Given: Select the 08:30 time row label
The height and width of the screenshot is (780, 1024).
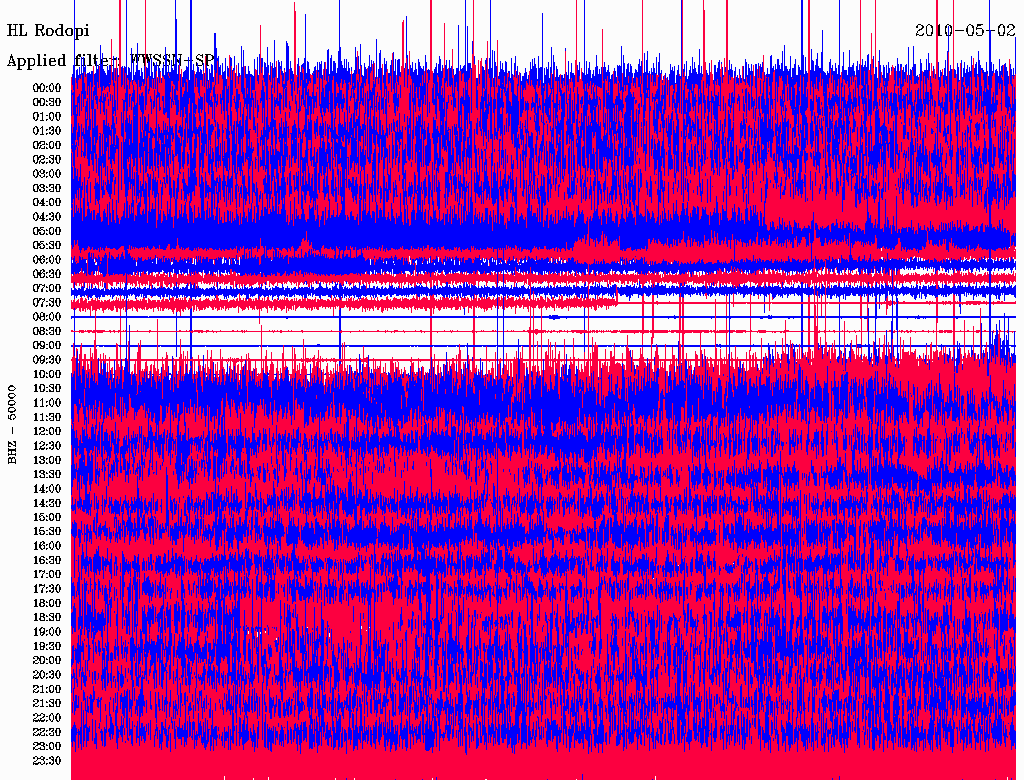Looking at the screenshot, I should click(47, 331).
